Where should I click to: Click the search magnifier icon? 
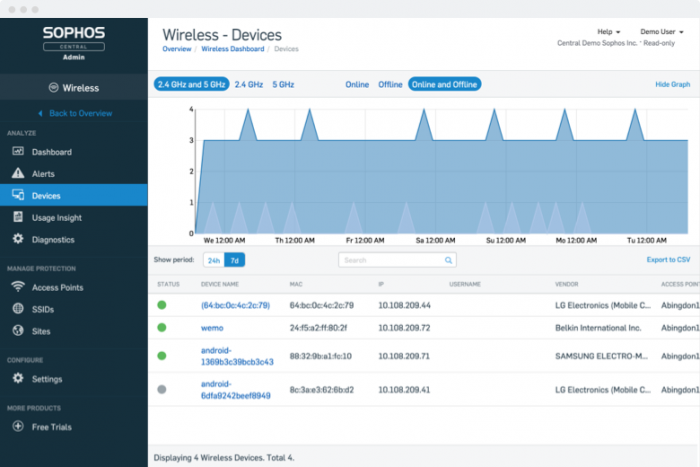coord(449,260)
